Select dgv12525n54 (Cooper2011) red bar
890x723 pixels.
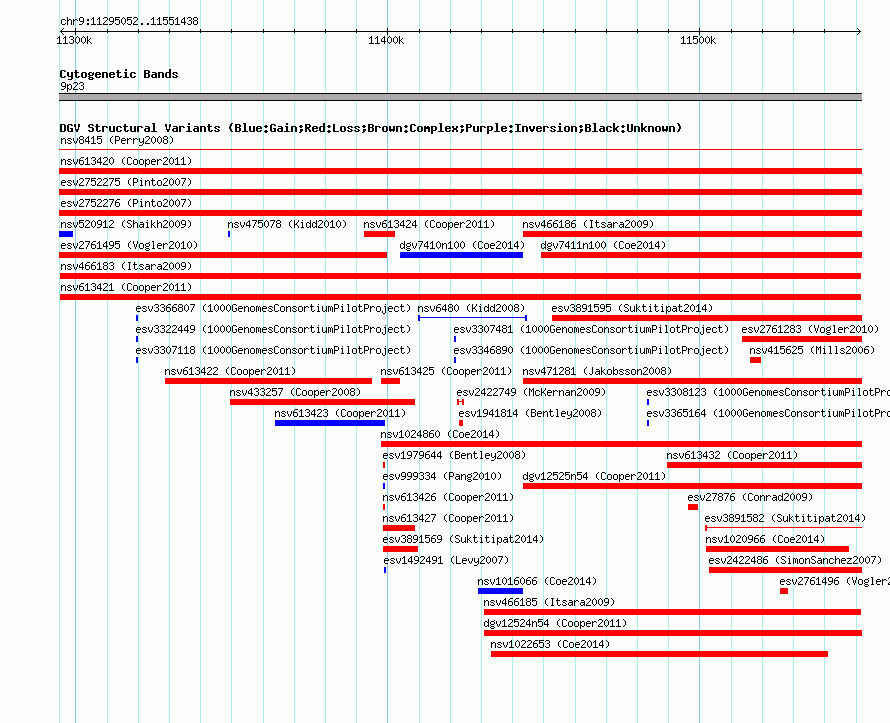click(x=692, y=486)
